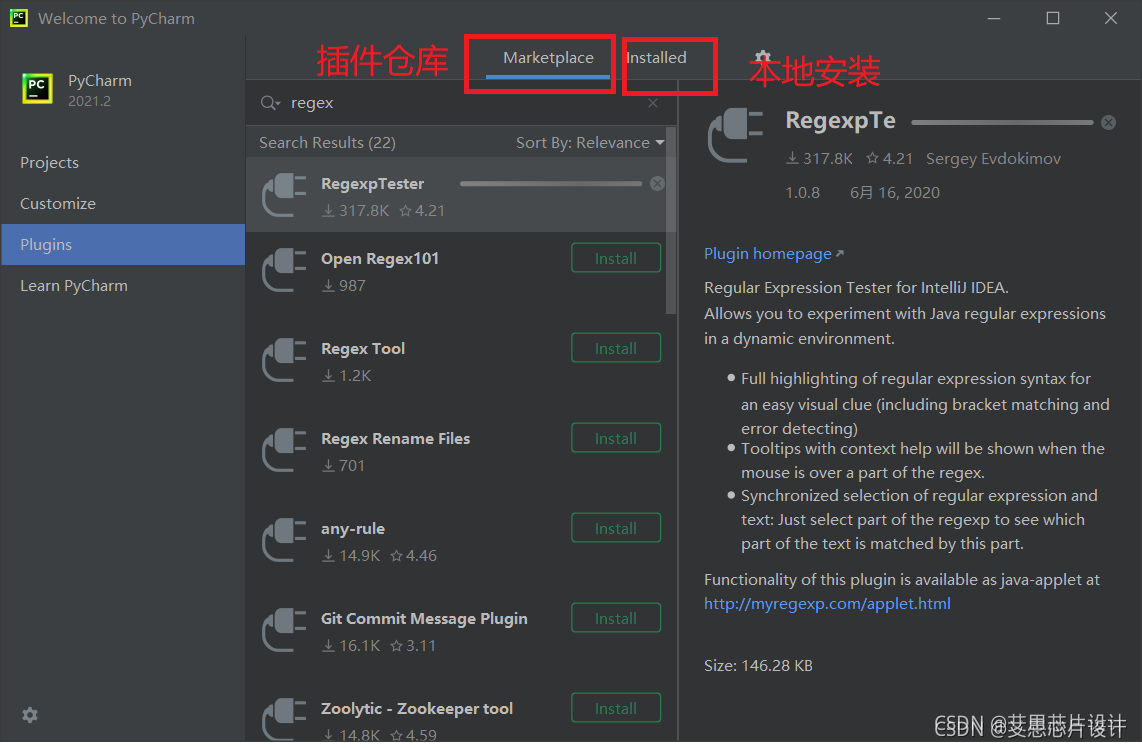Click the 701 download count of Regex Rename Files
This screenshot has height=748, width=1142.
coord(343,465)
